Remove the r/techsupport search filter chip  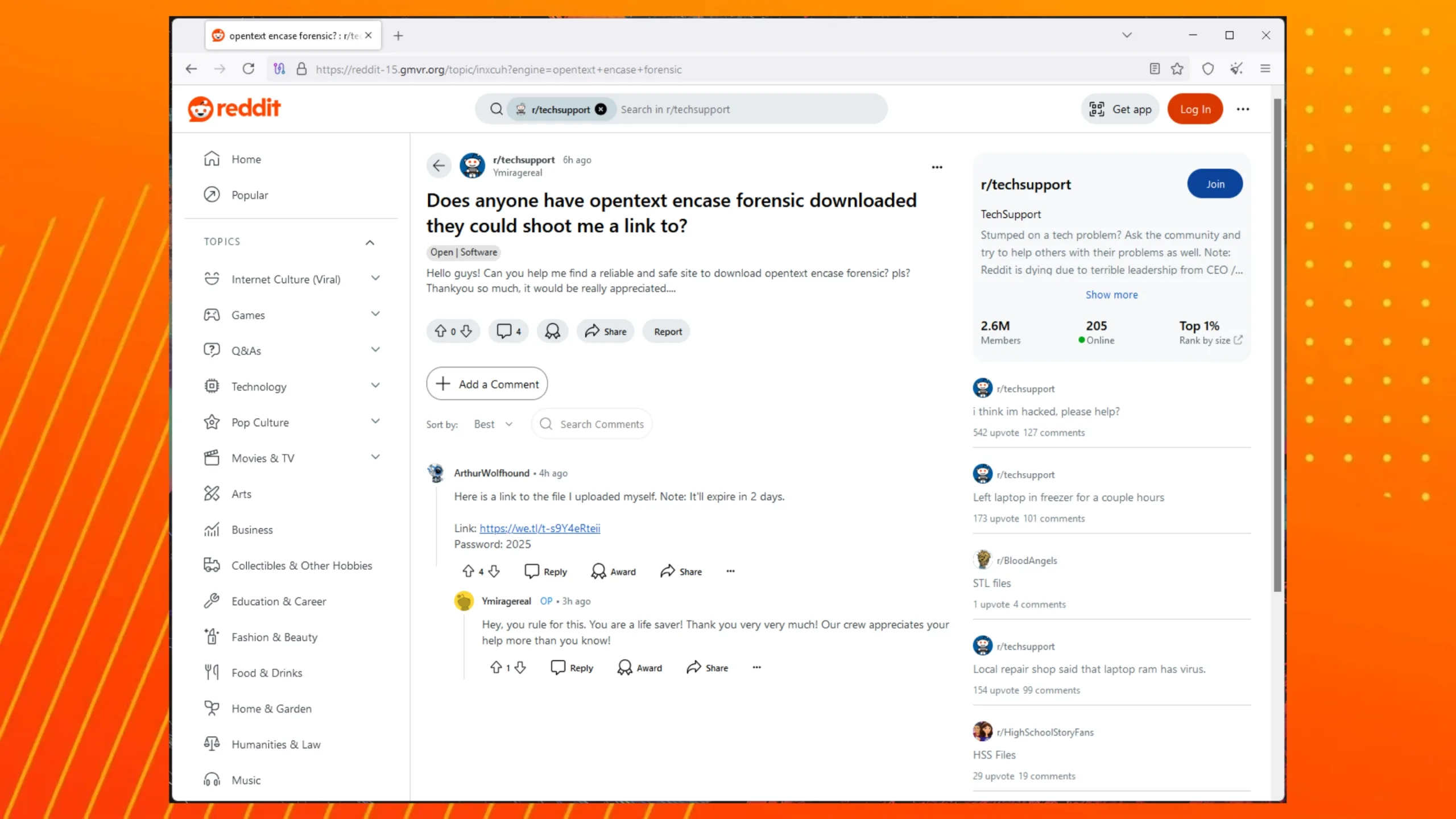click(x=601, y=109)
